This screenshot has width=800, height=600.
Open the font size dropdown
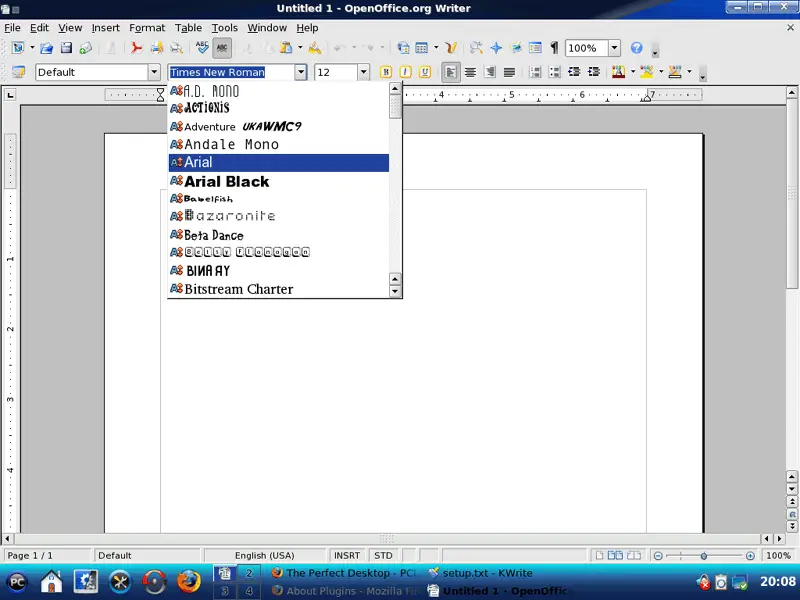(x=363, y=72)
